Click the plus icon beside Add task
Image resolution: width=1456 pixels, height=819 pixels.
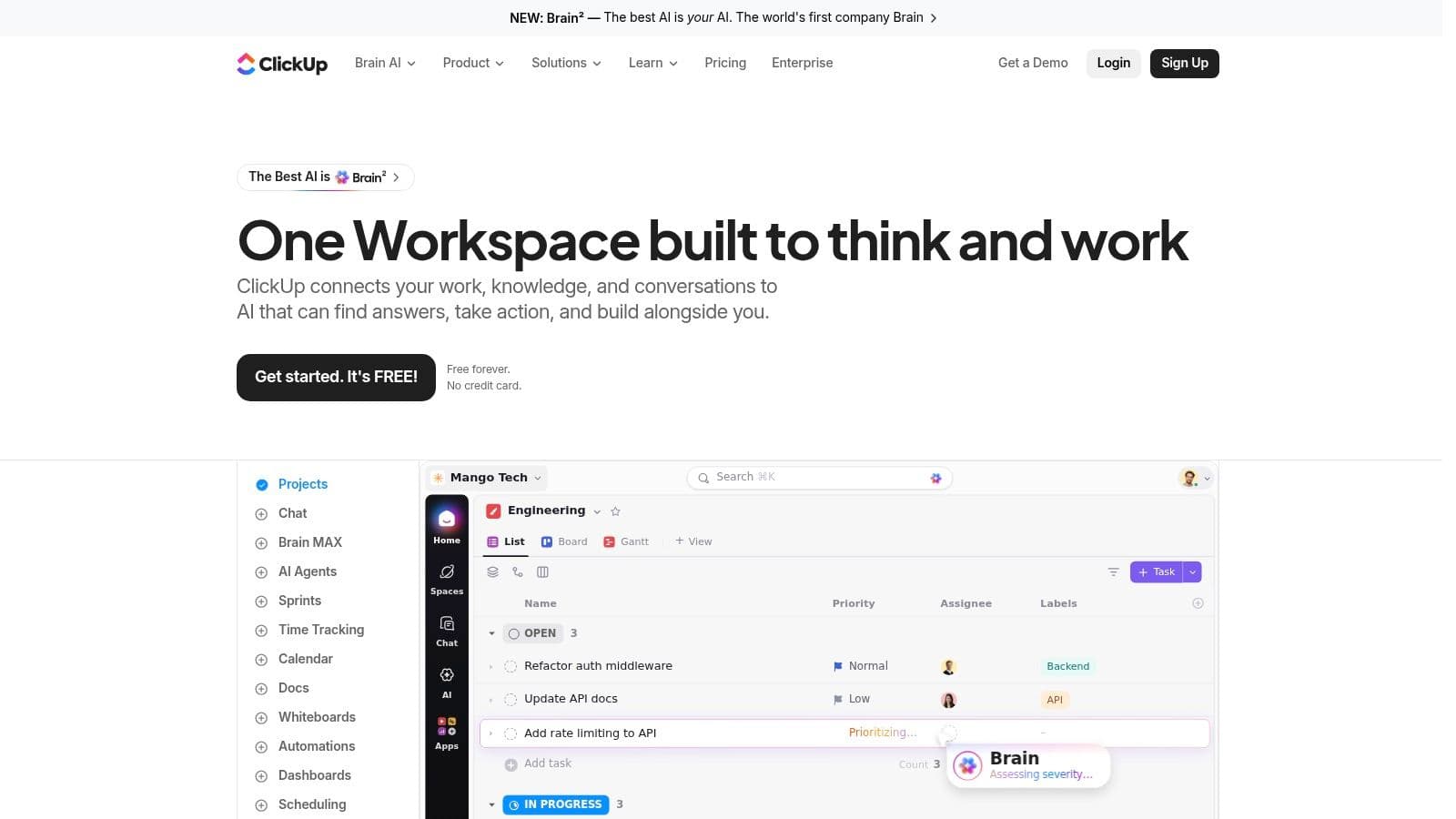coord(511,764)
